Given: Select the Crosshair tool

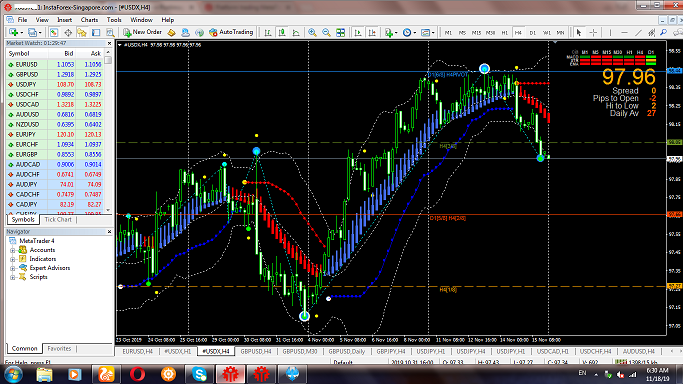Looking at the screenshot, I should [x=593, y=33].
